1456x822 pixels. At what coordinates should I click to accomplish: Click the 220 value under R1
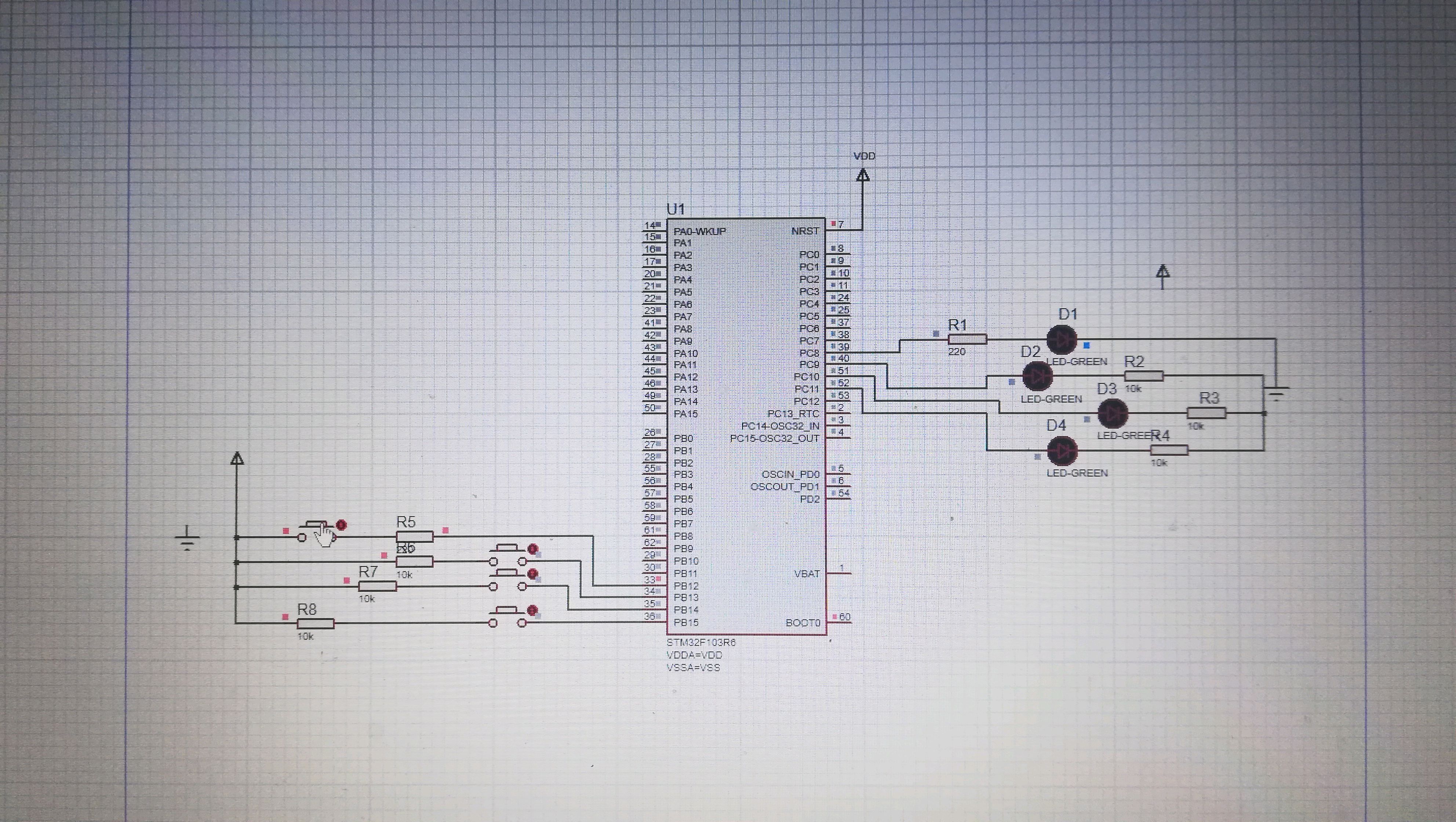pos(956,352)
